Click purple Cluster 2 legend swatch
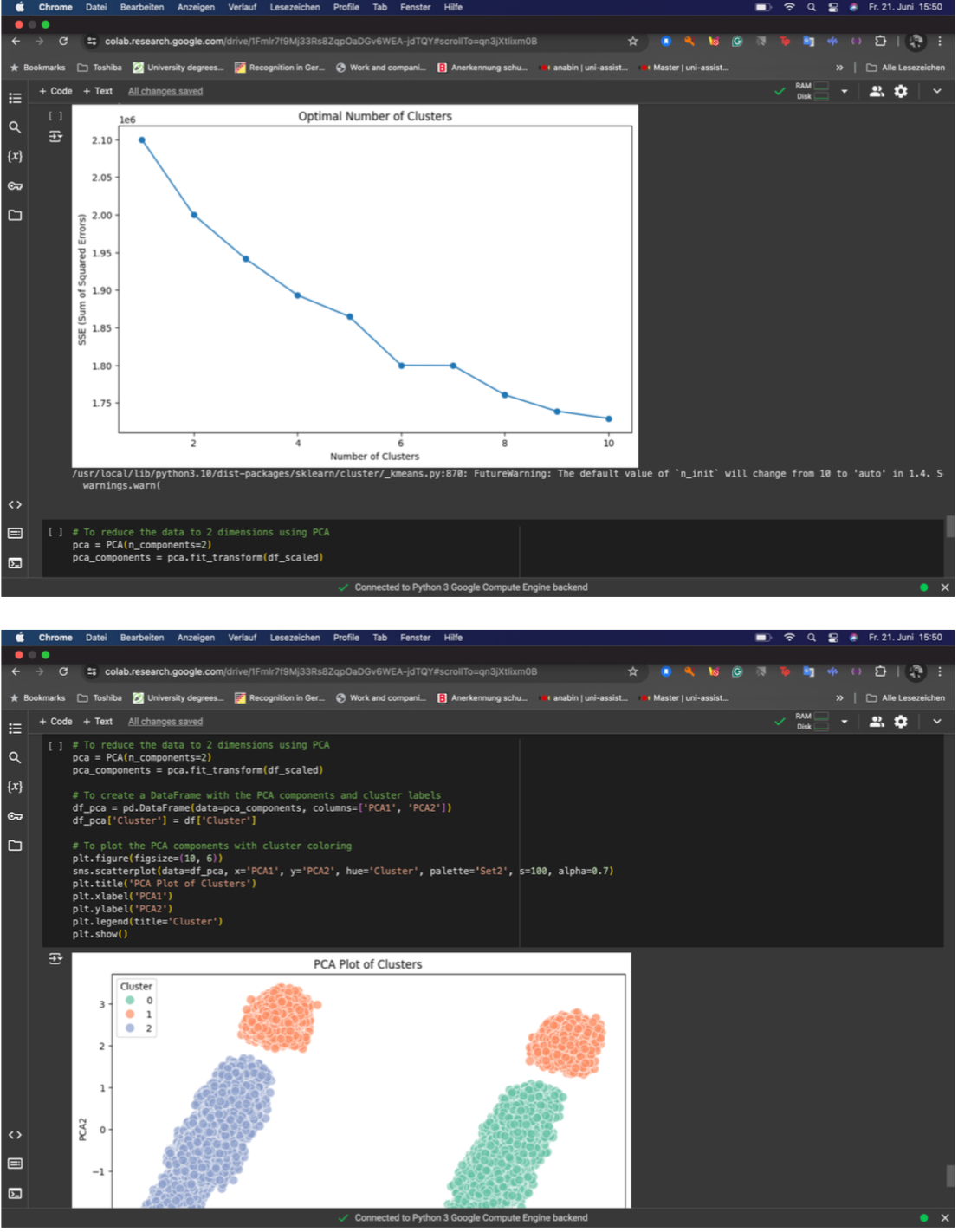The image size is (971, 1232). (x=130, y=1028)
